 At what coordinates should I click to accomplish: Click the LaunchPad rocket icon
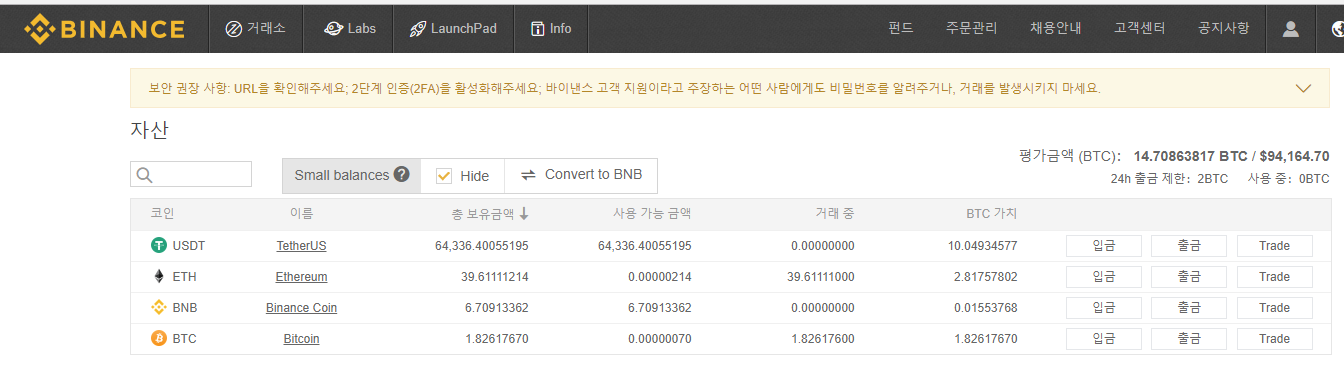point(418,29)
